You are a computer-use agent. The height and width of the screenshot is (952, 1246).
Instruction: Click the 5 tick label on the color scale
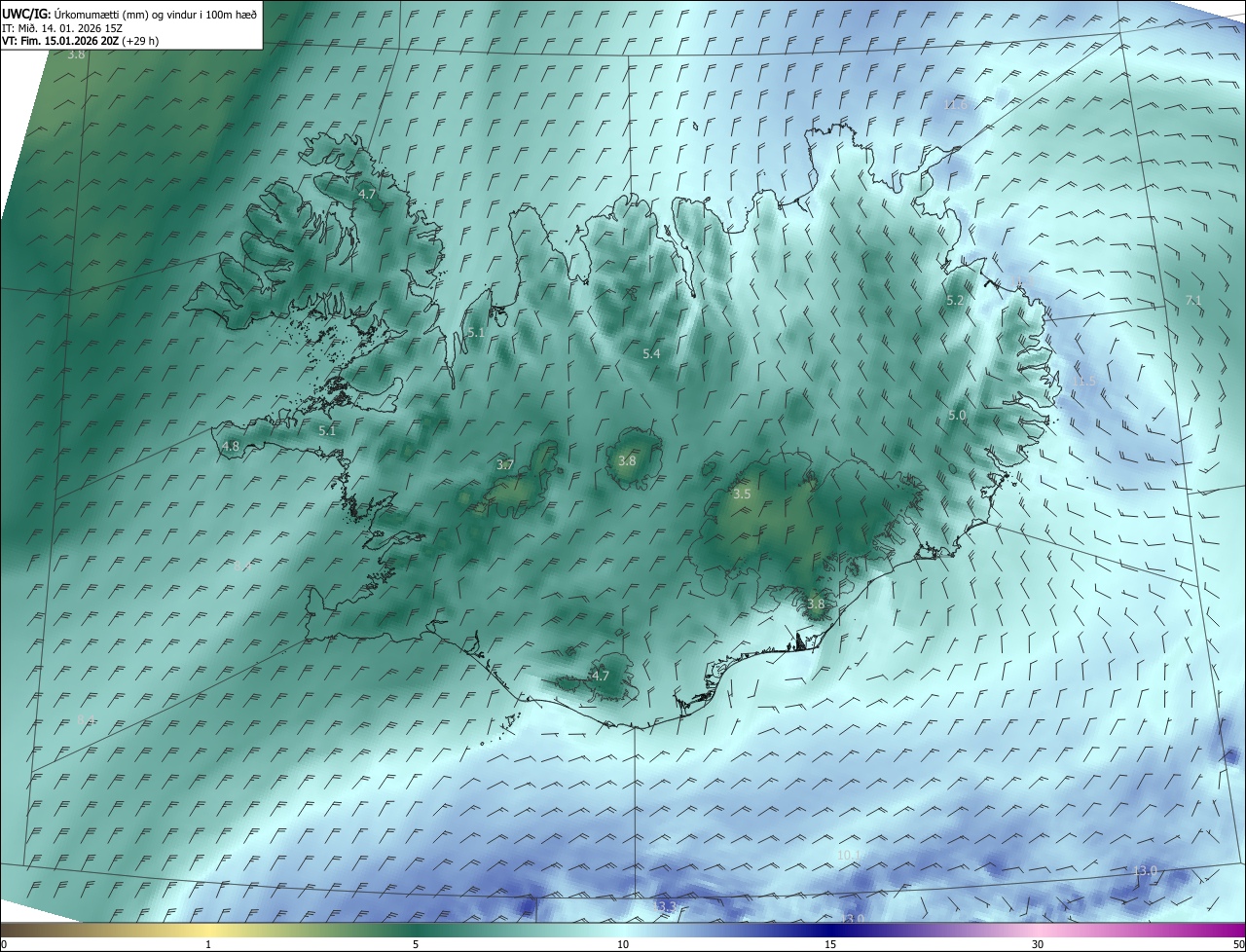[416, 944]
